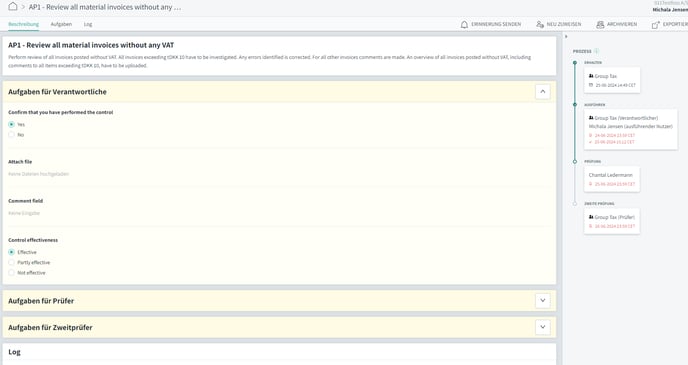
Task: Open user menu Michala Jensen
Action: point(670,9)
